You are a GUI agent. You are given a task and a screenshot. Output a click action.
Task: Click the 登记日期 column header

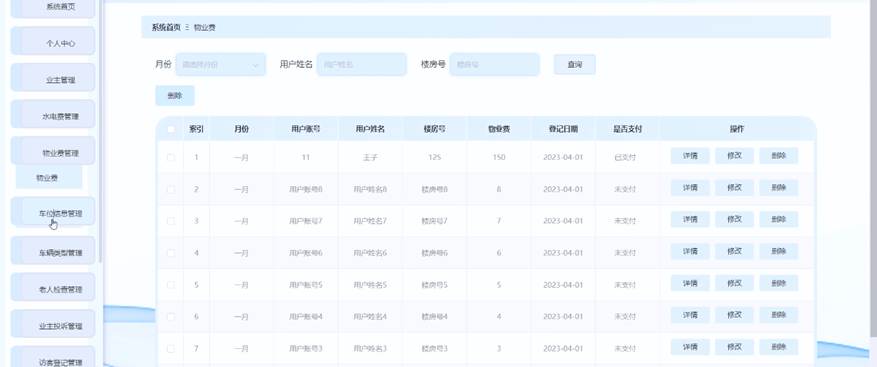(x=563, y=129)
